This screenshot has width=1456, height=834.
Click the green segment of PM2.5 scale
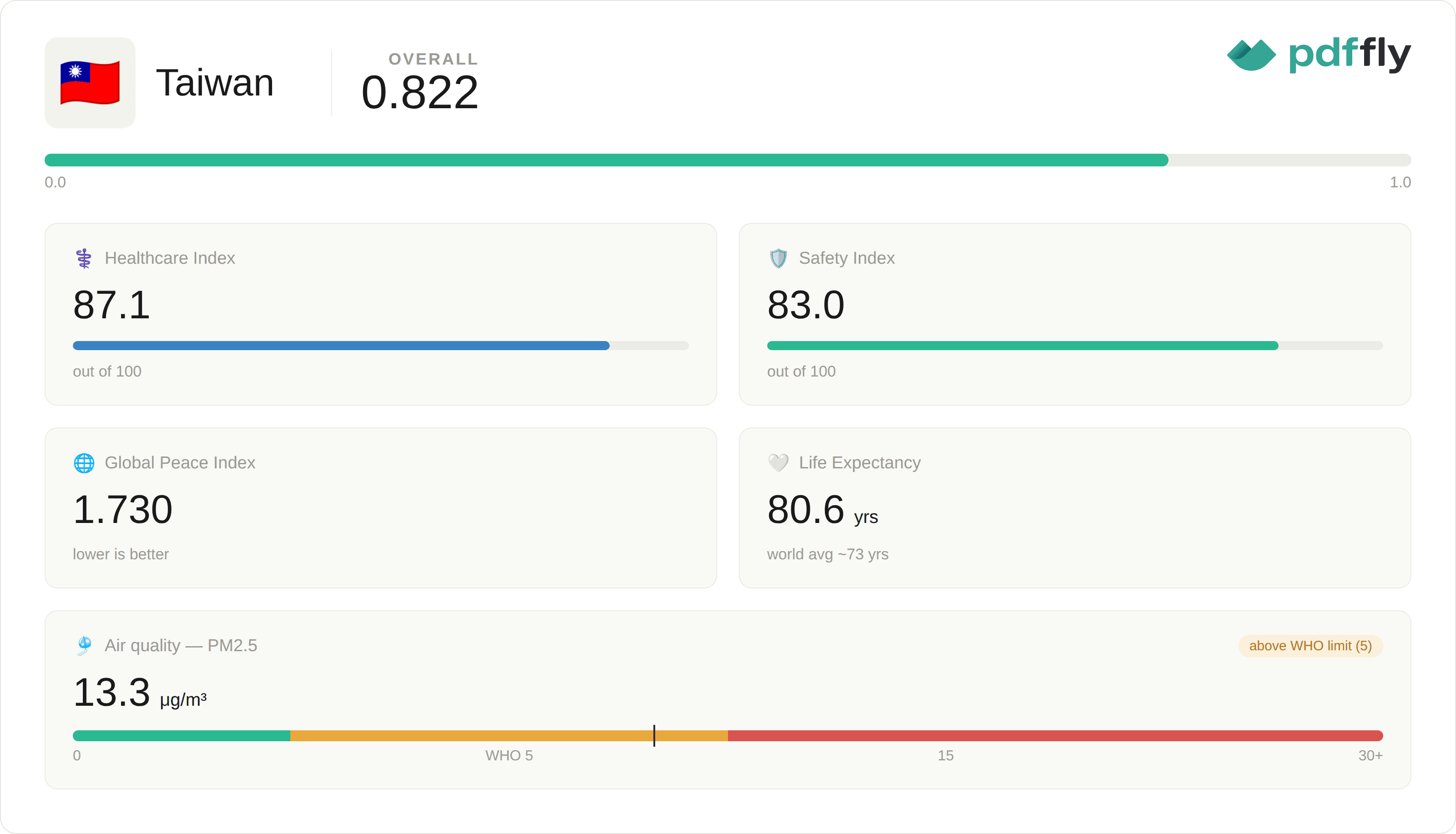(x=182, y=736)
